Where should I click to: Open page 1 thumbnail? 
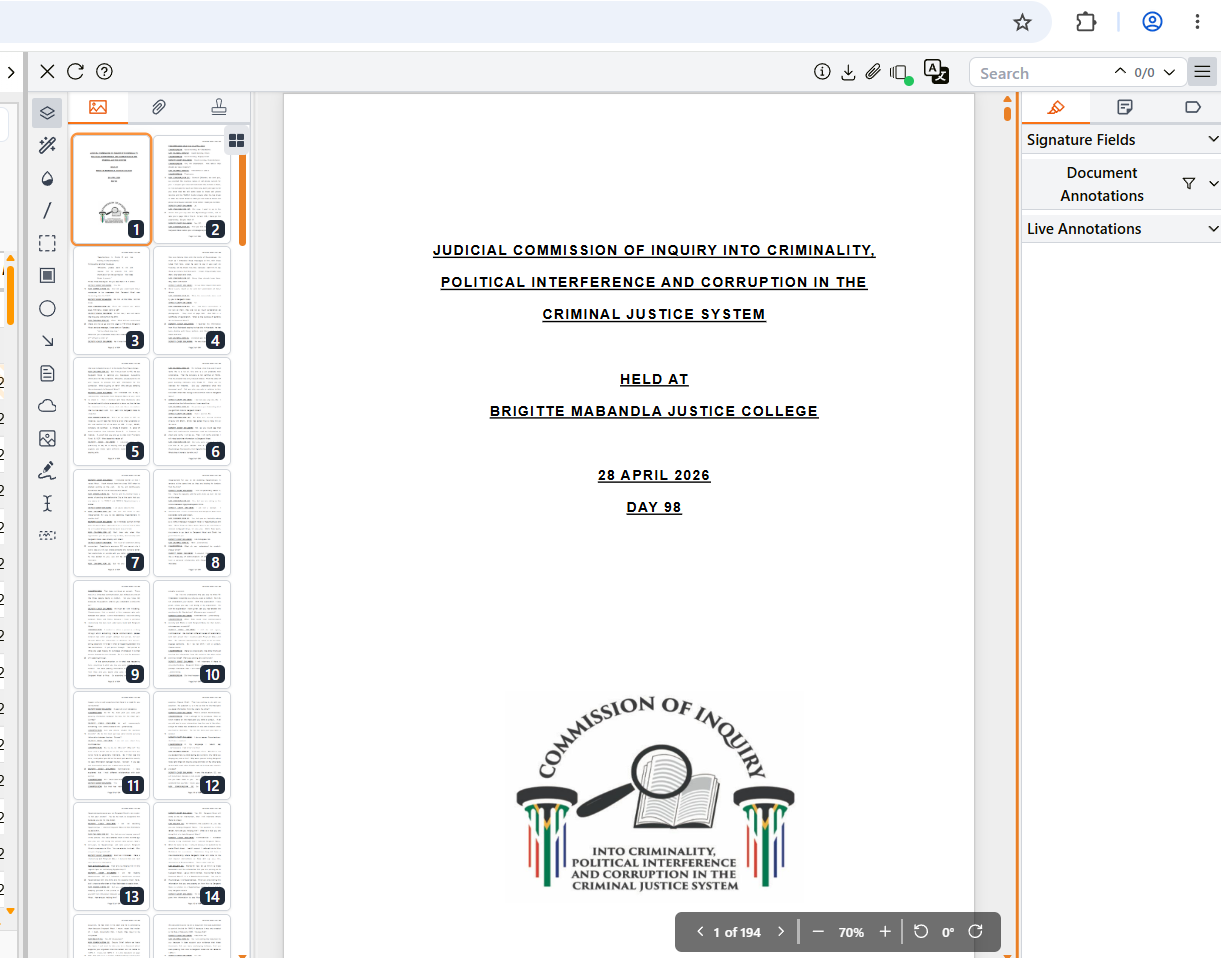pos(111,189)
